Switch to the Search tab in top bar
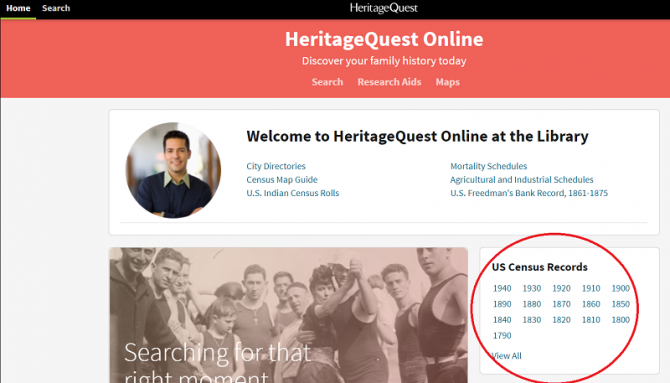The image size is (670, 383). [x=56, y=8]
